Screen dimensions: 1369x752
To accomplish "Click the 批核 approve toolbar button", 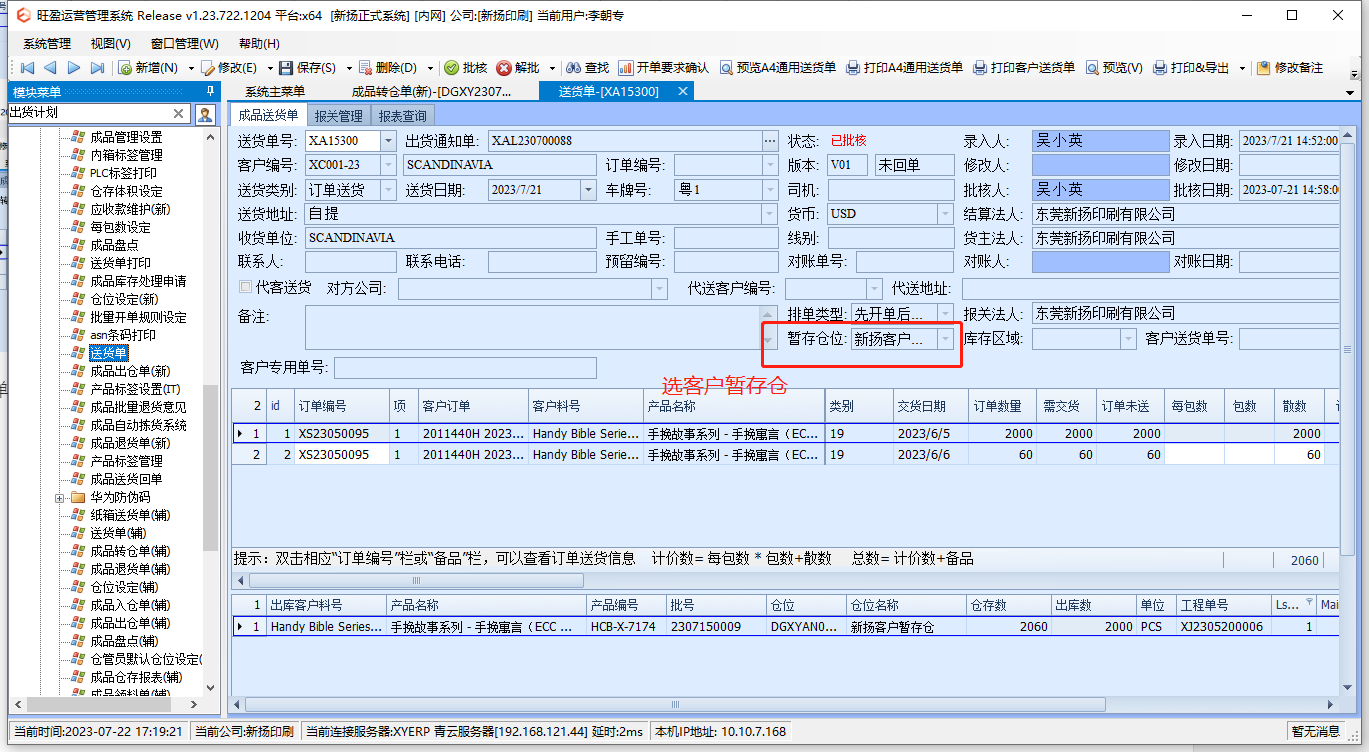I will (466, 68).
